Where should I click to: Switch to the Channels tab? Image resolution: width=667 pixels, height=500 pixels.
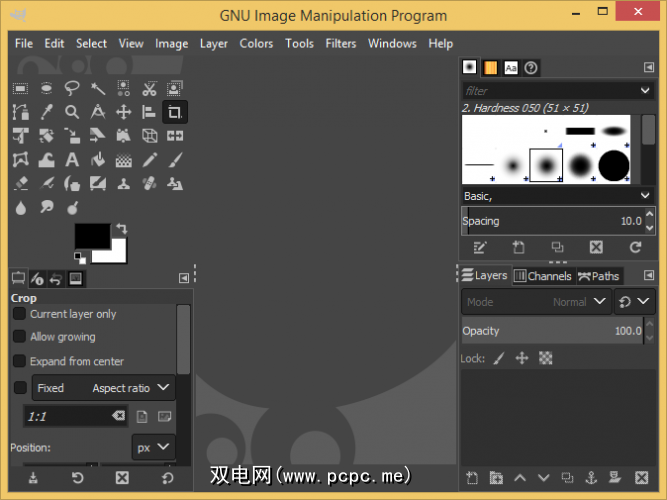[x=542, y=276]
